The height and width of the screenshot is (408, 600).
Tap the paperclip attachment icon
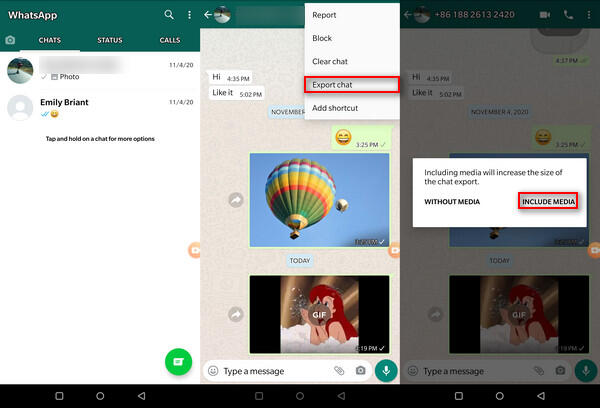point(339,371)
